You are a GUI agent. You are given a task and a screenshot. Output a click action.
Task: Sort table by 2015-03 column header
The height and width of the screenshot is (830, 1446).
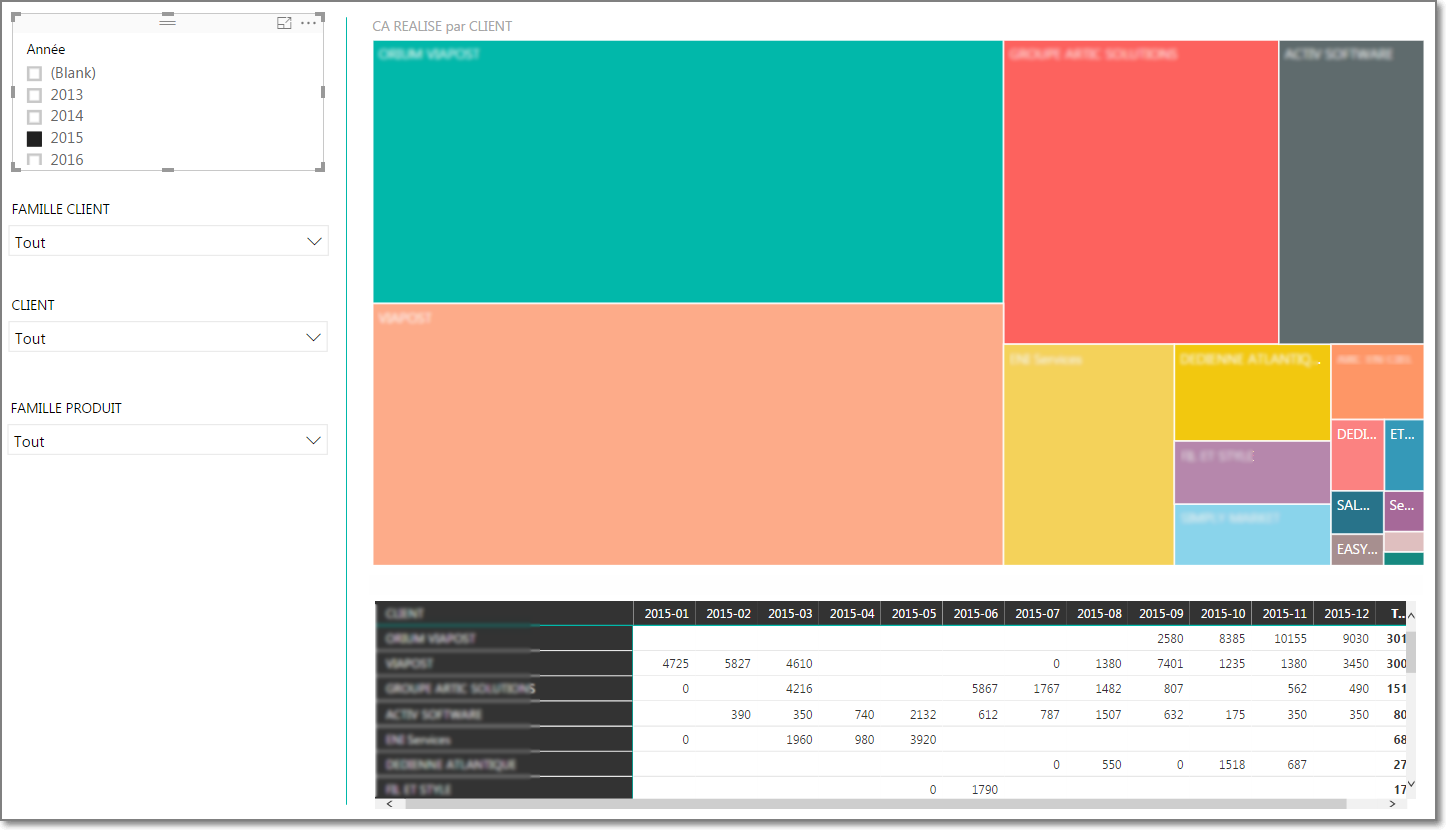[x=790, y=613]
